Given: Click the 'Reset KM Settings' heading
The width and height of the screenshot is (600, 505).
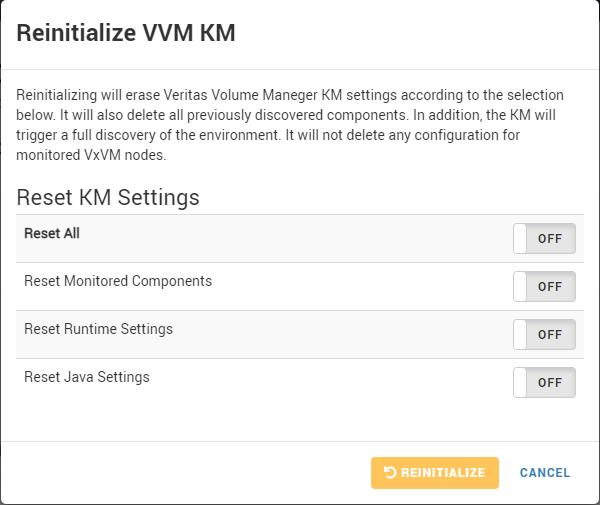Looking at the screenshot, I should click(x=108, y=197).
